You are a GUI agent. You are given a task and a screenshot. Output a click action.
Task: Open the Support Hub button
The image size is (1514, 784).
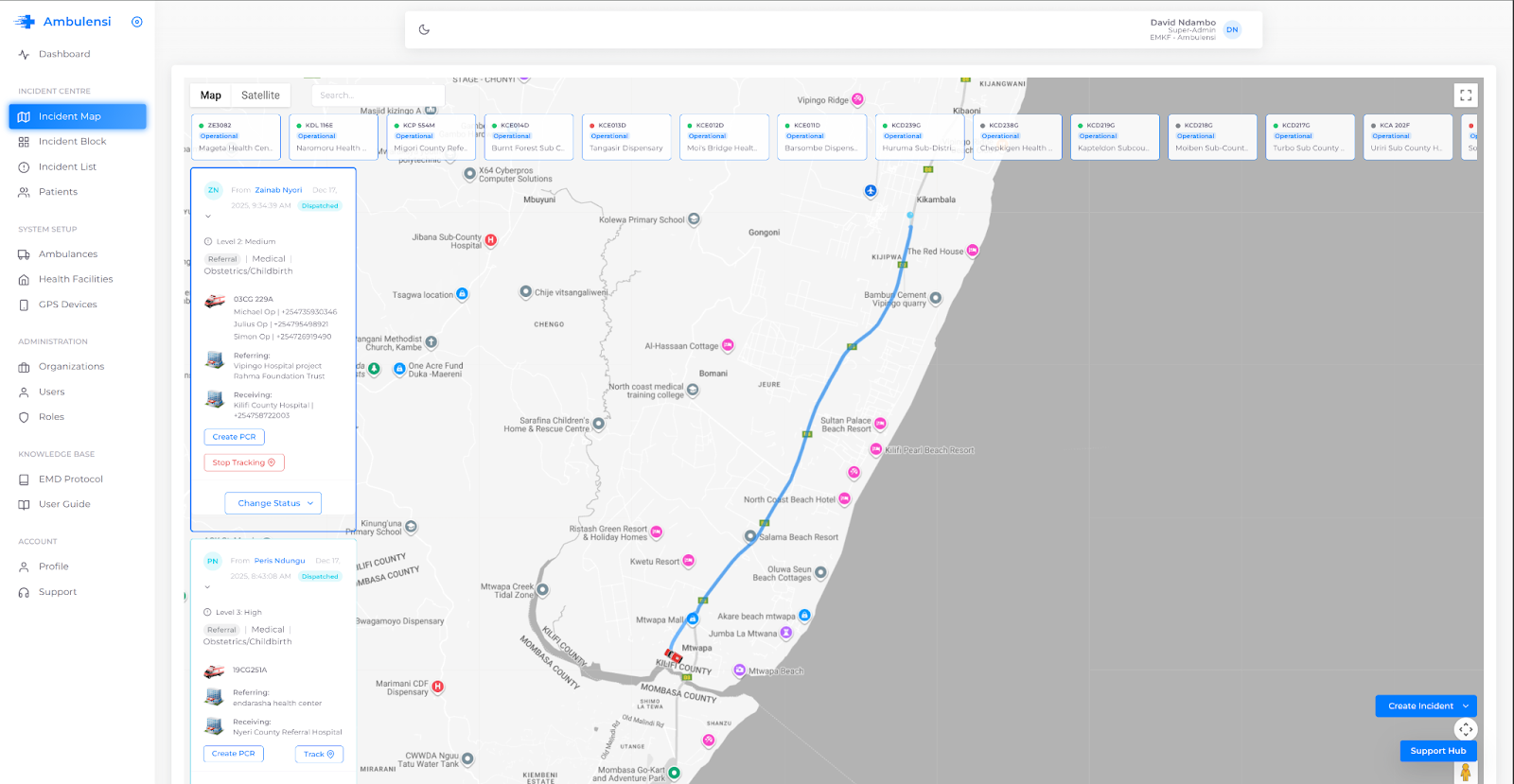1437,751
